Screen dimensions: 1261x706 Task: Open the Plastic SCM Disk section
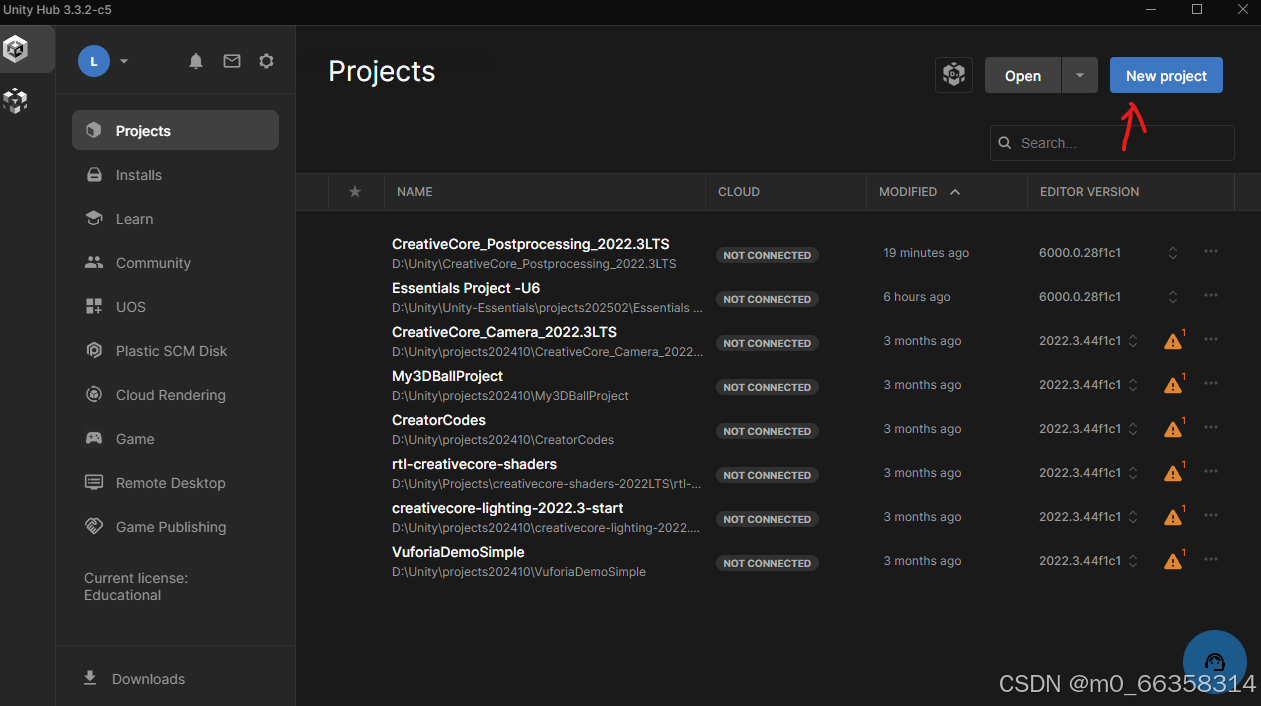175,351
